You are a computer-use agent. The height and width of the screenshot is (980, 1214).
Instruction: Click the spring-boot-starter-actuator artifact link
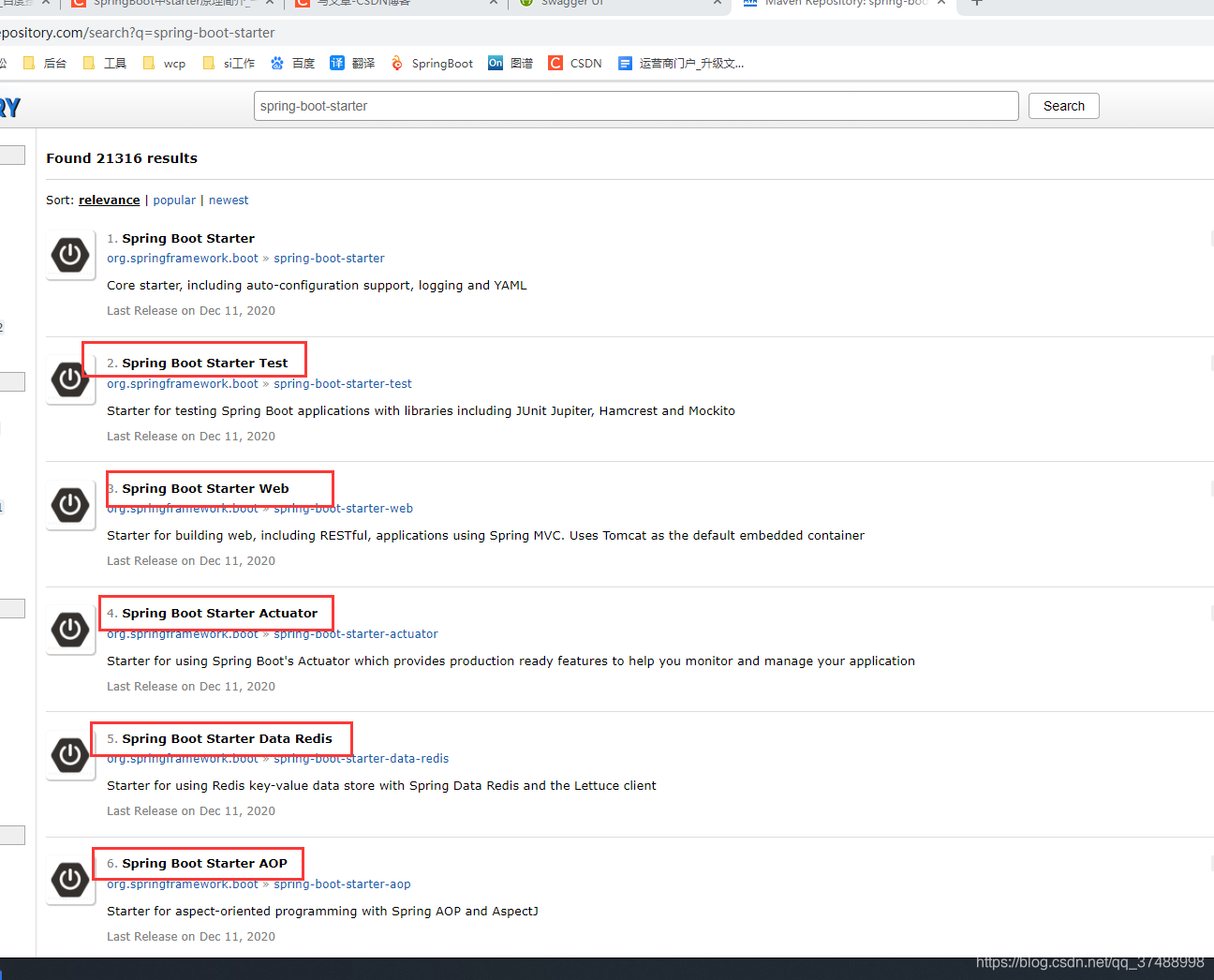[356, 634]
